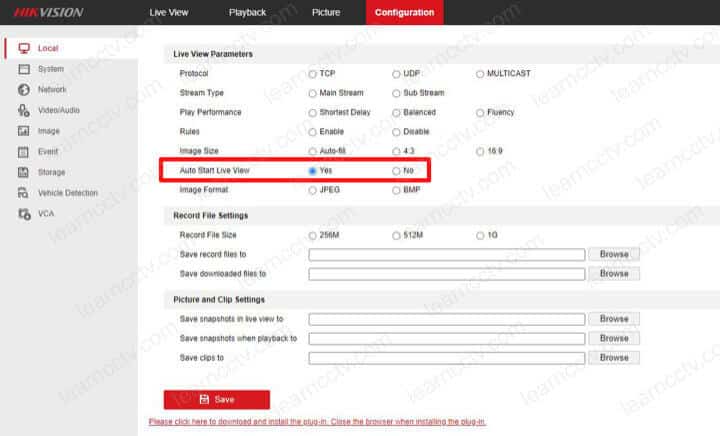Image resolution: width=720 pixels, height=436 pixels.
Task: Click the Storage disk icon
Action: pos(24,172)
